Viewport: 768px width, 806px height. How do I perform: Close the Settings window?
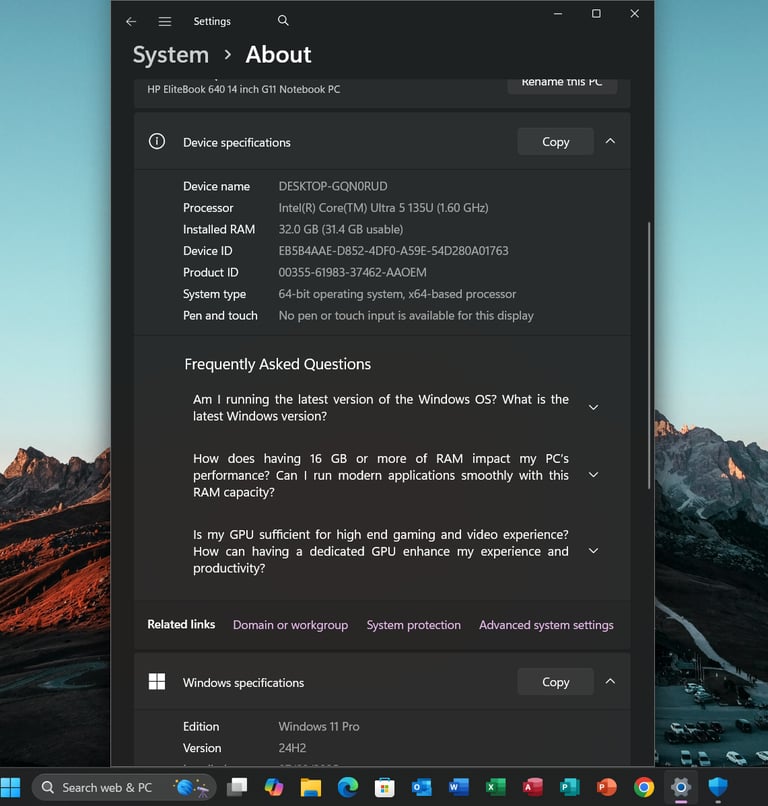pyautogui.click(x=635, y=14)
